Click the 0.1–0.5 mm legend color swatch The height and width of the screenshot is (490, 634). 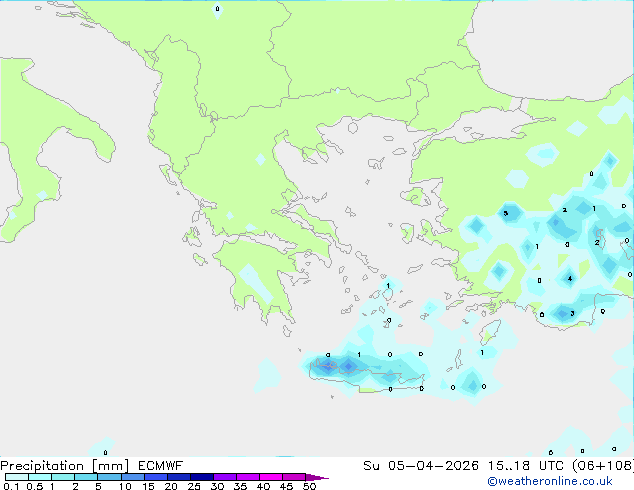point(17,477)
